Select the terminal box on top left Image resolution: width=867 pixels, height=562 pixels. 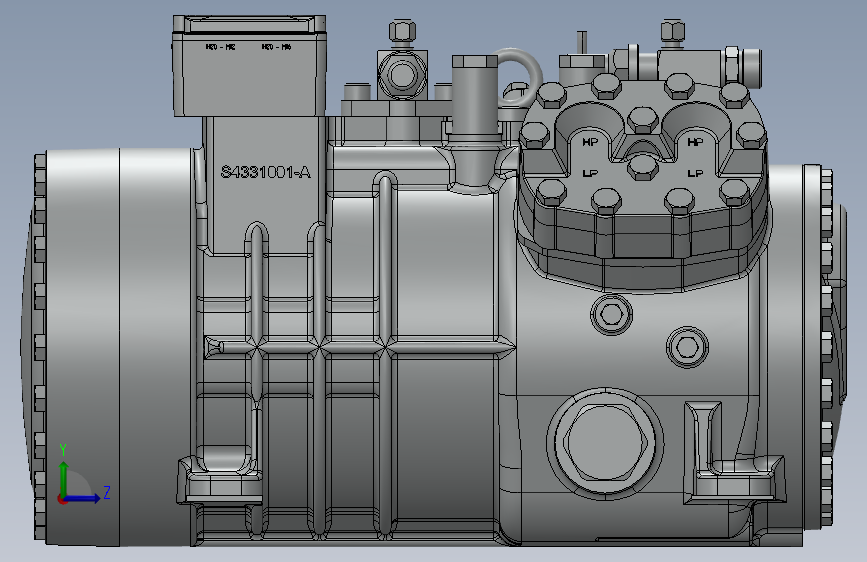point(249,66)
